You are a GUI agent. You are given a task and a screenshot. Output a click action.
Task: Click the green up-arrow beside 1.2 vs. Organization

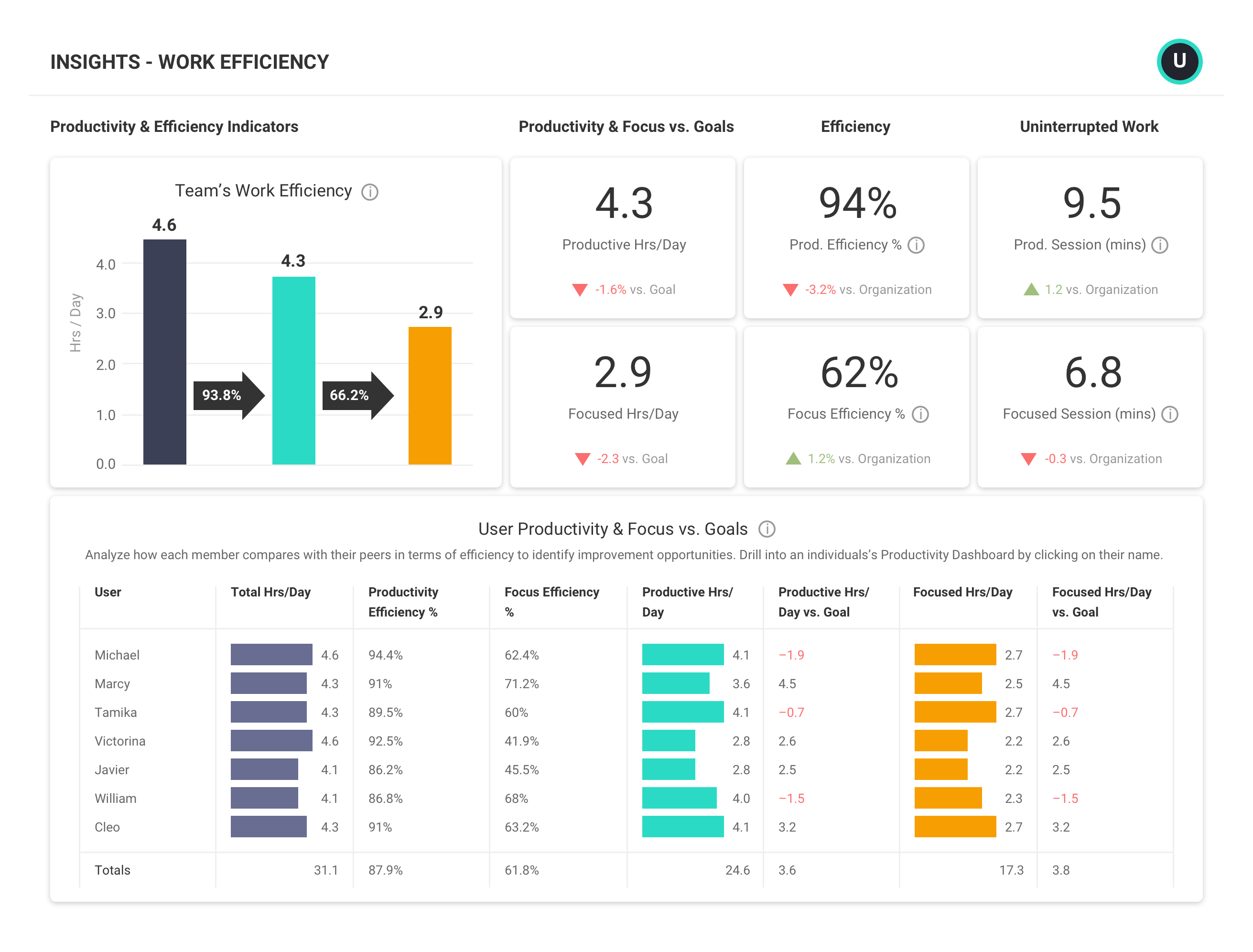1030,289
